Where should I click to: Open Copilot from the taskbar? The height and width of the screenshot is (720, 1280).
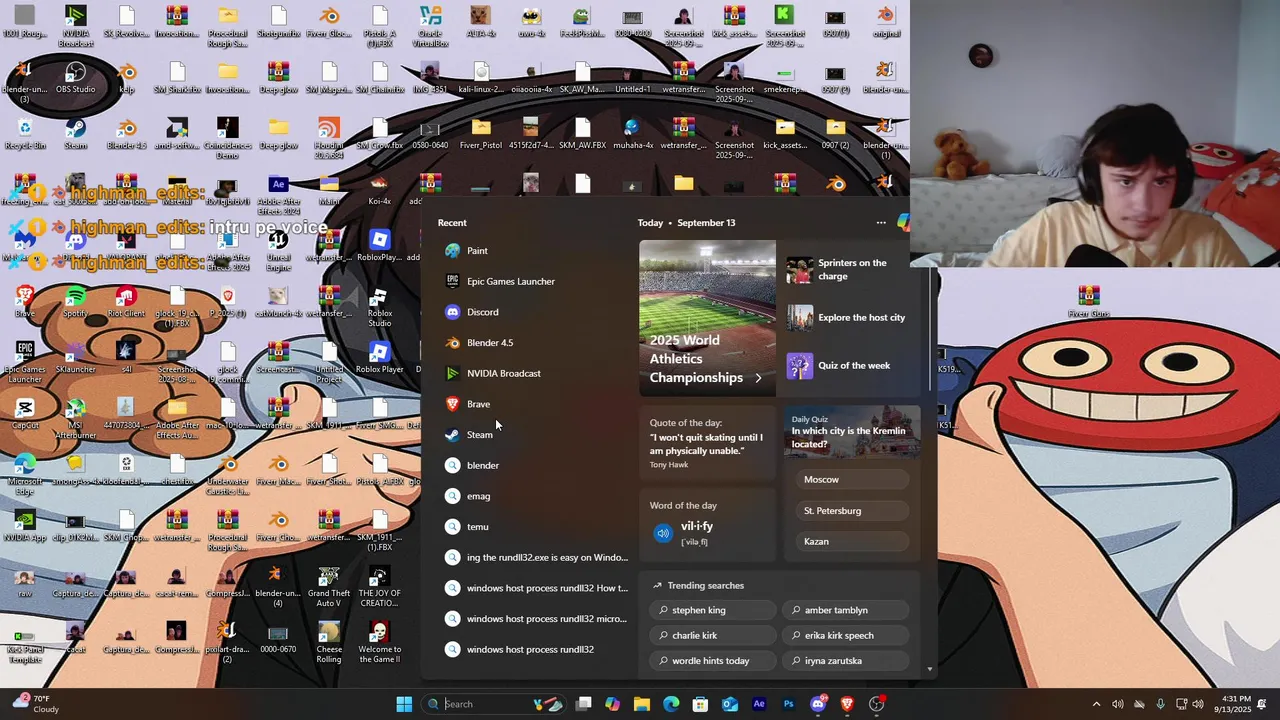[613, 704]
